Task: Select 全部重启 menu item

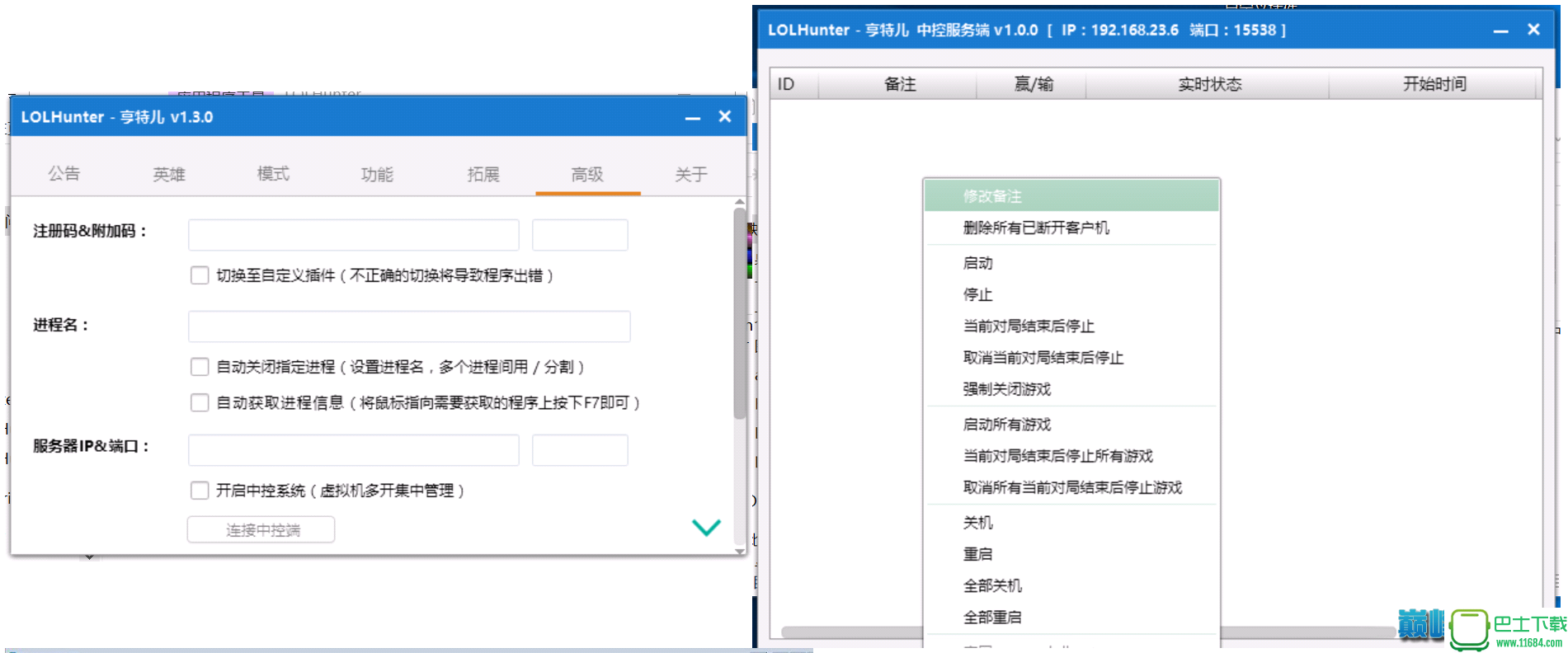Action: coord(1071,617)
